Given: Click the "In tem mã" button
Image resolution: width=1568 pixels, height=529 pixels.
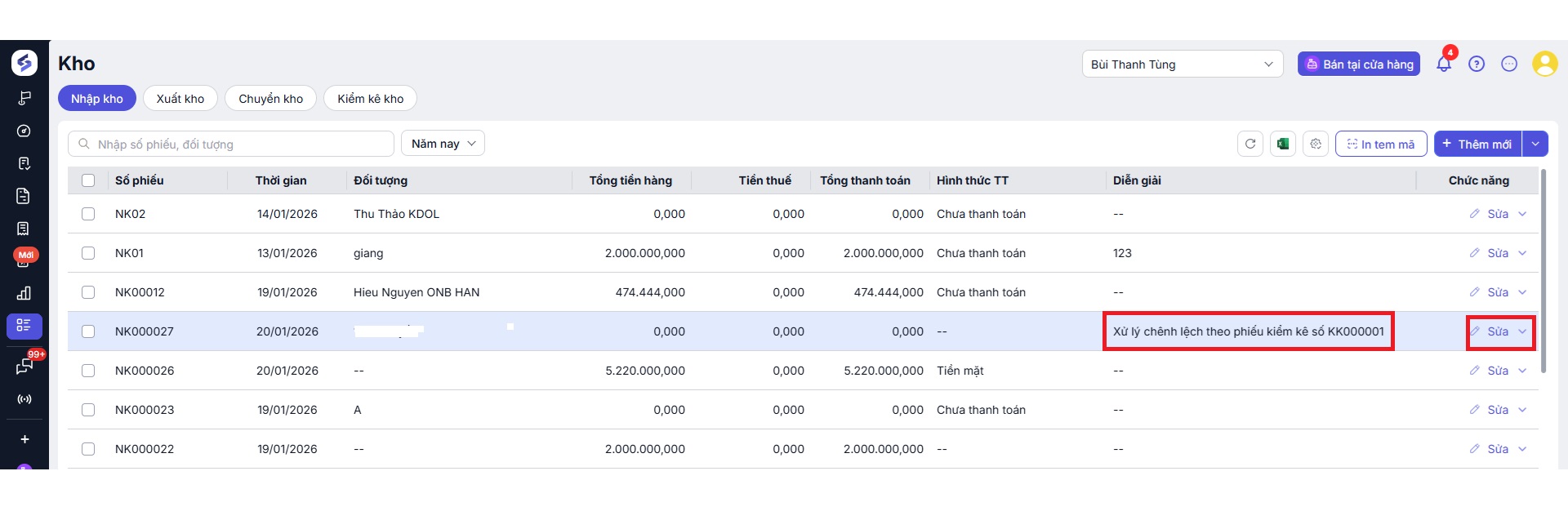Looking at the screenshot, I should coord(1381,144).
